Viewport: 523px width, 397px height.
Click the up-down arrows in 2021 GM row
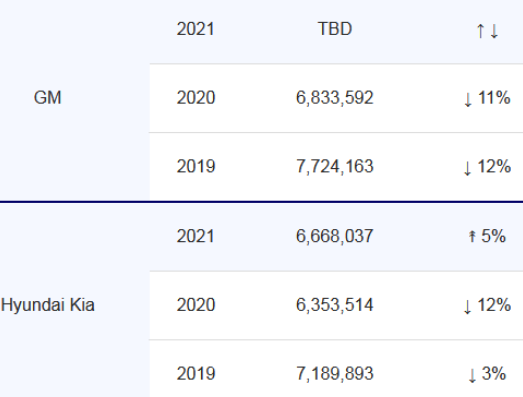(x=487, y=31)
